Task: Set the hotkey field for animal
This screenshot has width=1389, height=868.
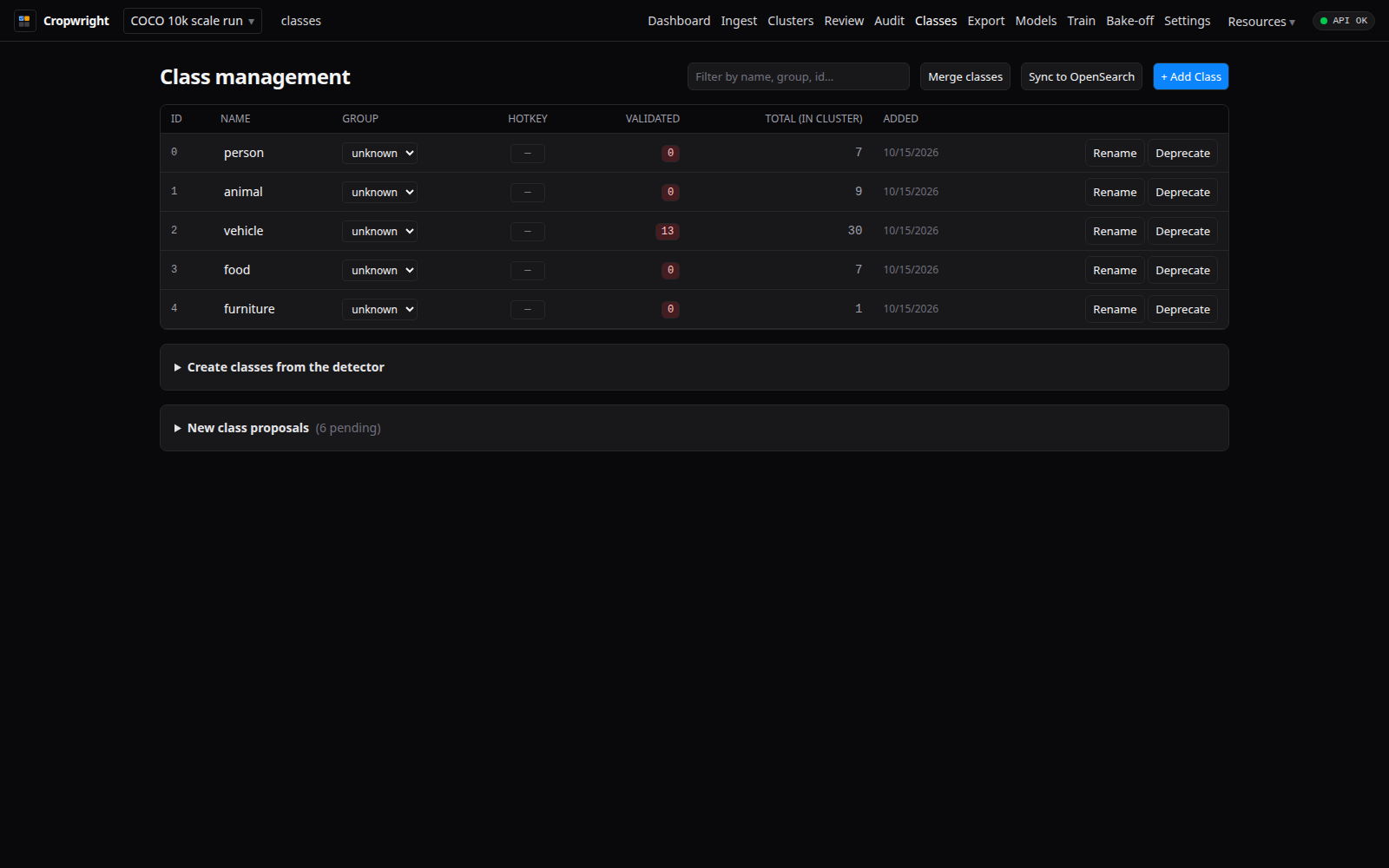Action: click(x=528, y=192)
